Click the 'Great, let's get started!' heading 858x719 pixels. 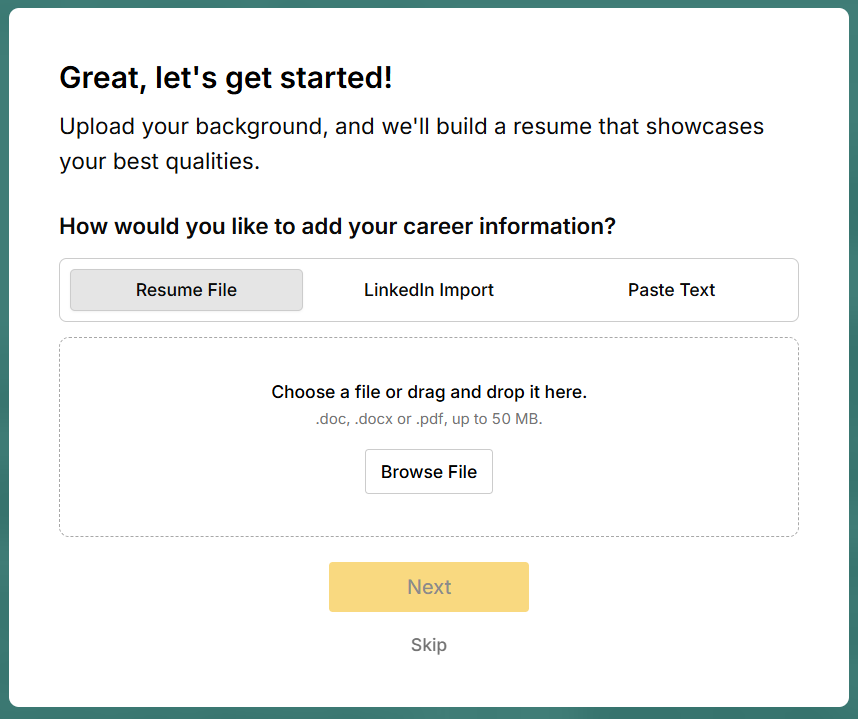coord(225,78)
